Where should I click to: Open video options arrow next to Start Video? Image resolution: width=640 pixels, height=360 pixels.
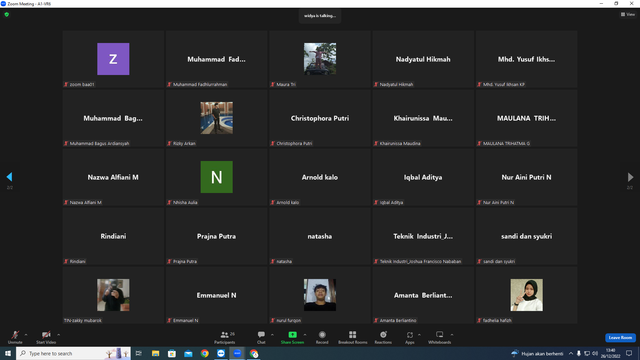tap(59, 335)
